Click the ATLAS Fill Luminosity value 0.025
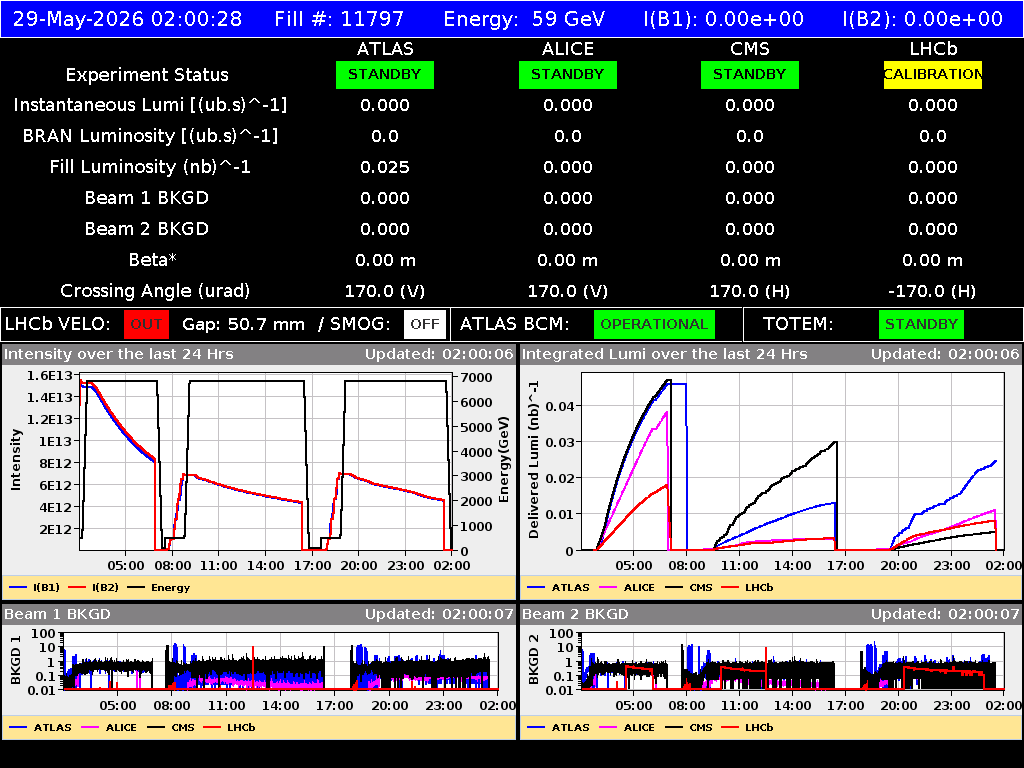The height and width of the screenshot is (768, 1024). coord(385,167)
